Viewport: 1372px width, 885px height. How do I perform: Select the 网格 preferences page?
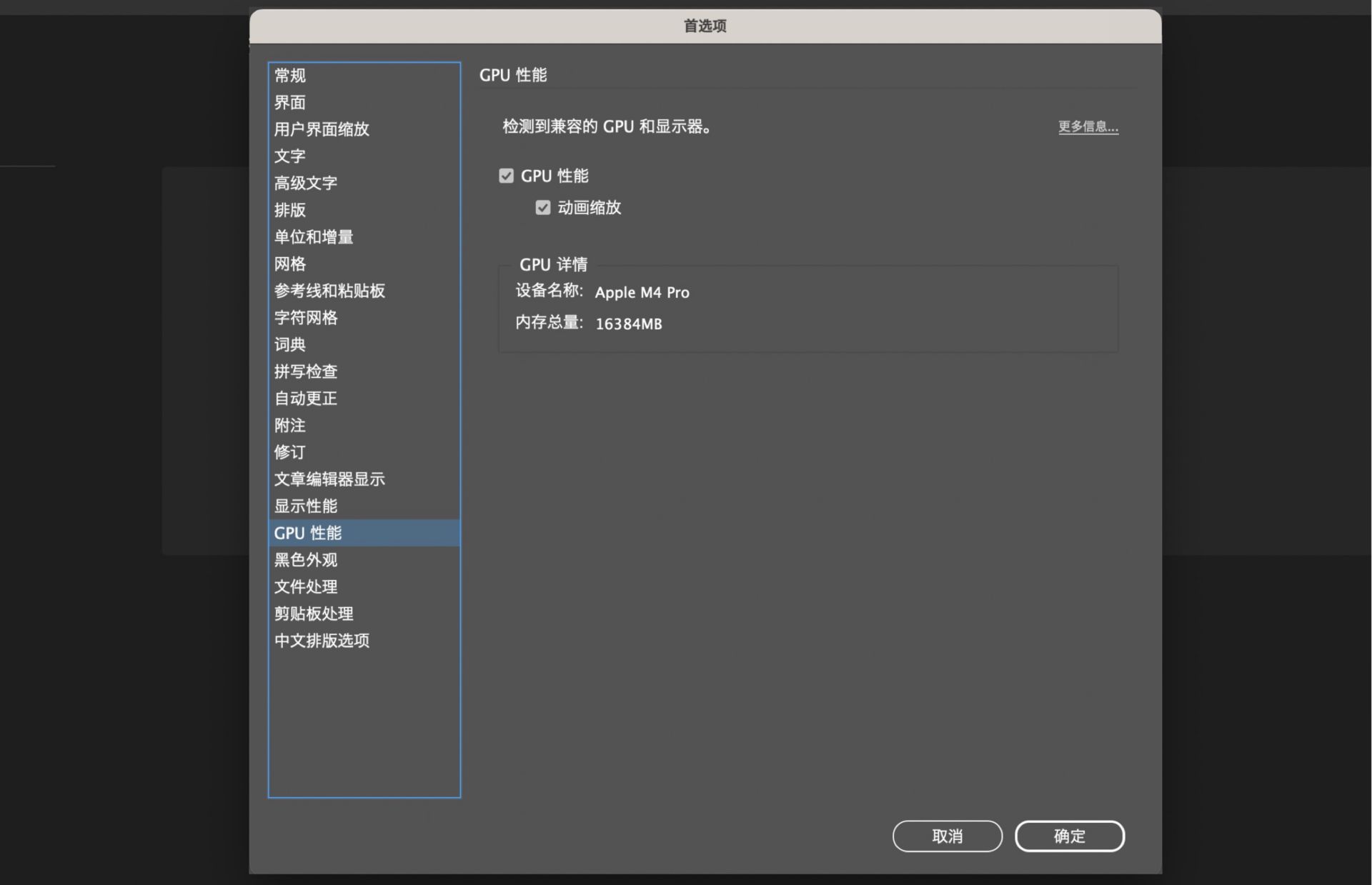click(289, 264)
